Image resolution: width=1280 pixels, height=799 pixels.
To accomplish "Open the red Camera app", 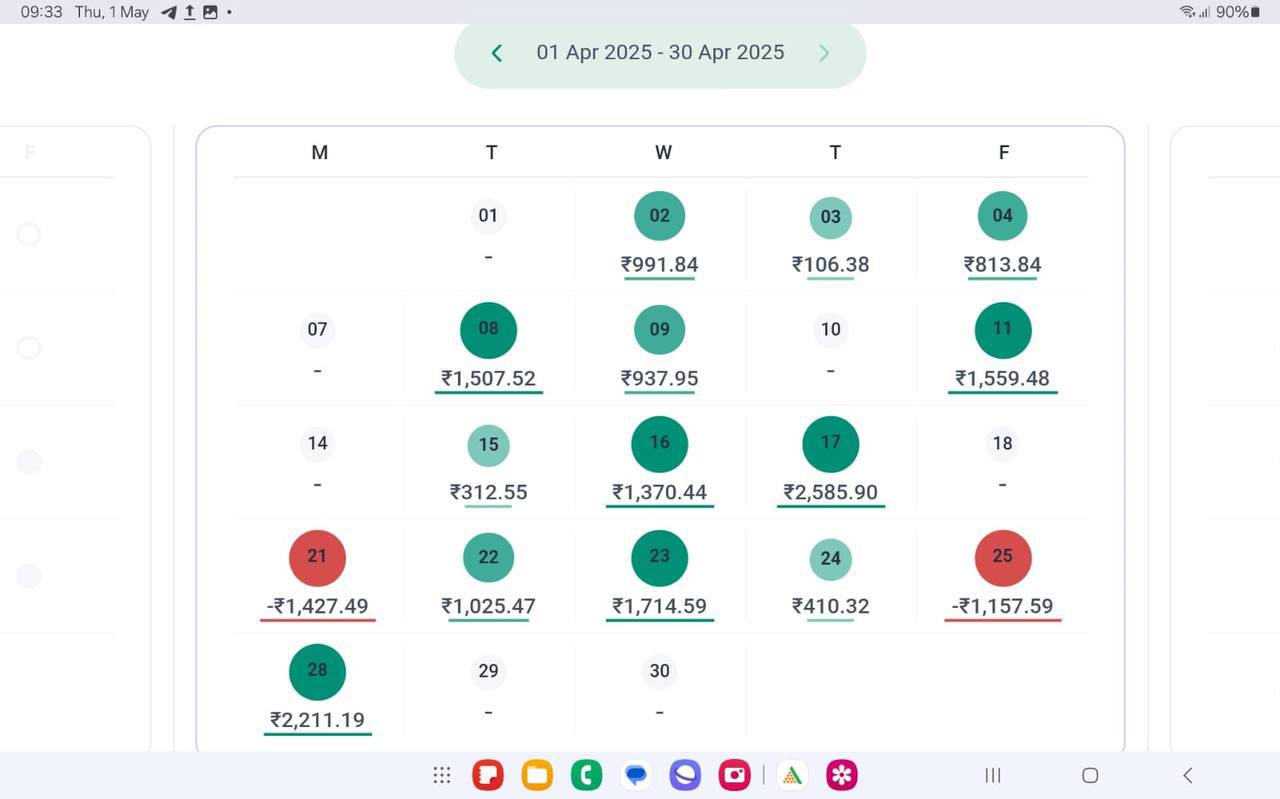I will pyautogui.click(x=735, y=775).
